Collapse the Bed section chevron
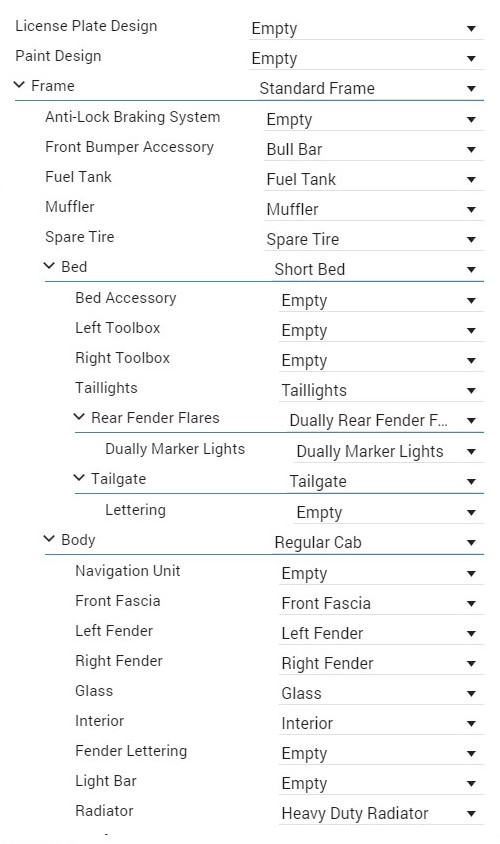This screenshot has height=844, width=500. [50, 266]
